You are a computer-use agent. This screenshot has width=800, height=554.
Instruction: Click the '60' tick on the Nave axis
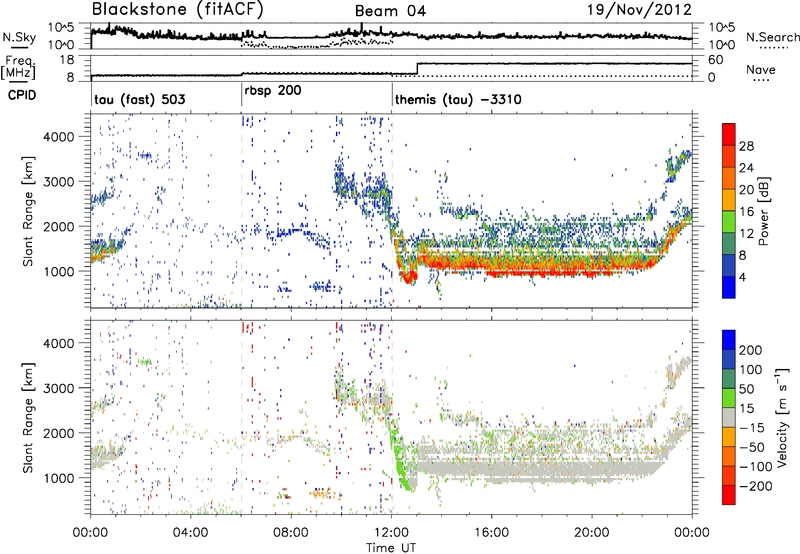click(716, 60)
